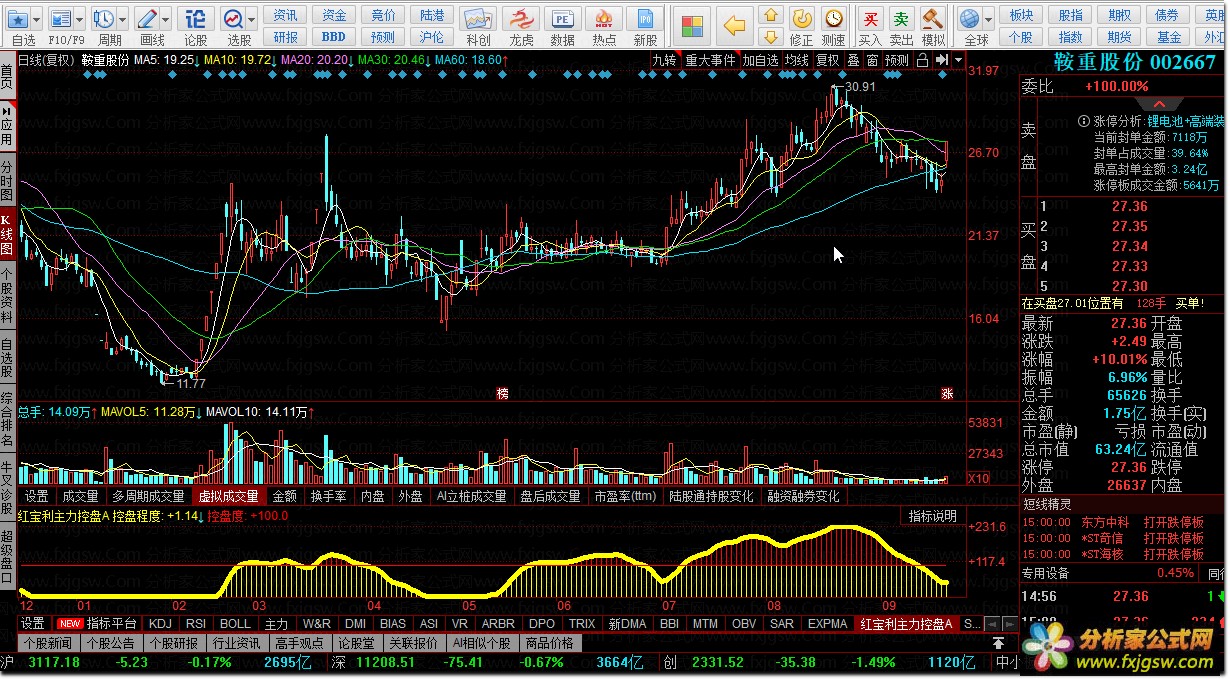This screenshot has width=1230, height=679.
Task: Click the 期货 button
Action: point(1119,37)
